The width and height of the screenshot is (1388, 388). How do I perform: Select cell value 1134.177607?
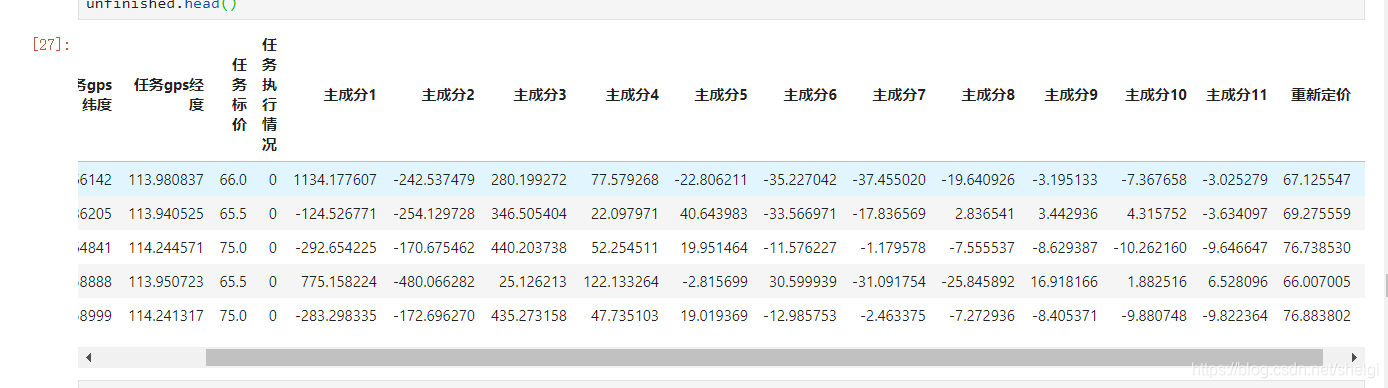tap(335, 180)
